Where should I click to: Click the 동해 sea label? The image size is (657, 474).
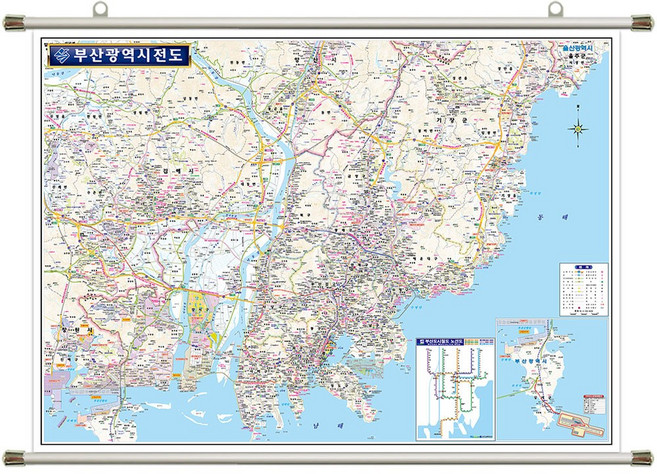(x=553, y=218)
